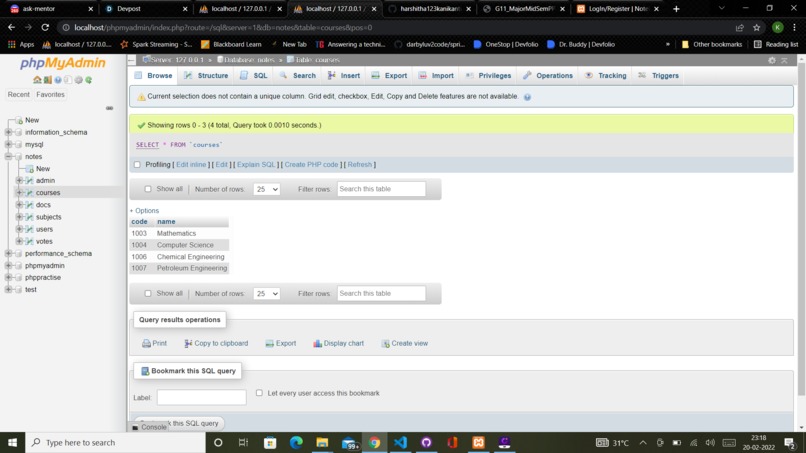Click the Explain SQL link

pyautogui.click(x=255, y=165)
